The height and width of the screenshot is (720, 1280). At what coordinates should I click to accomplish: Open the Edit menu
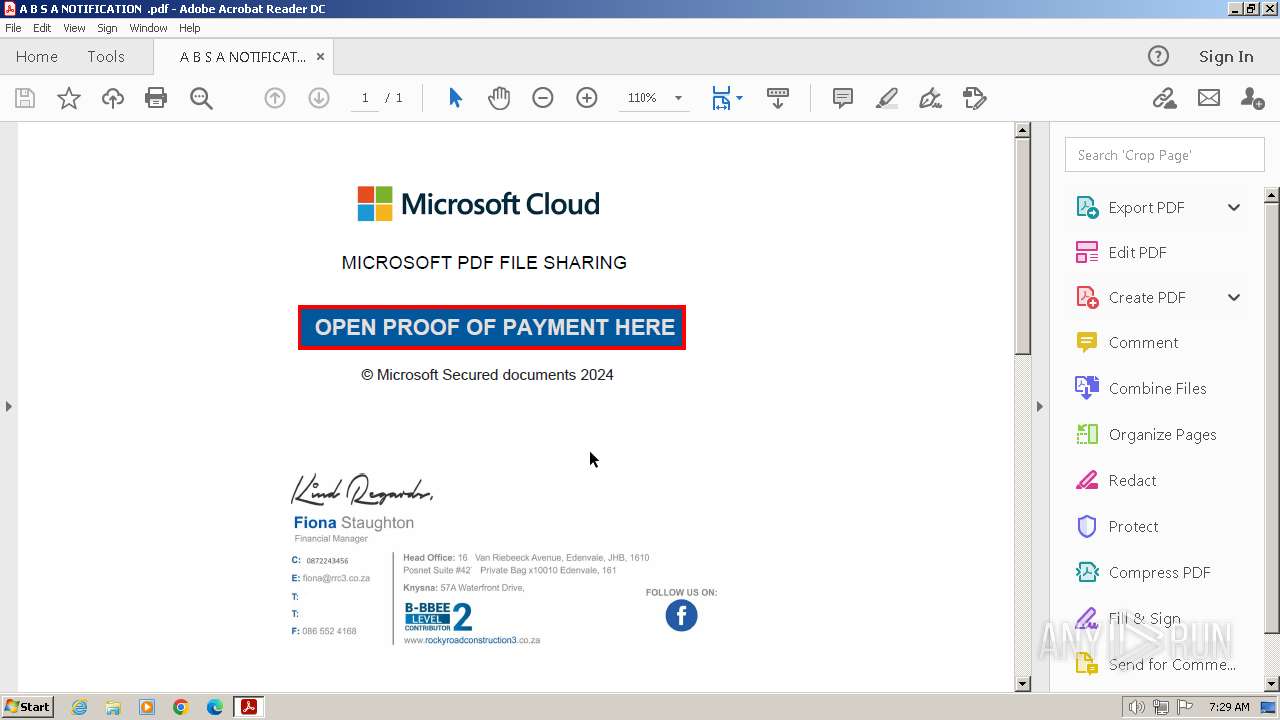42,28
